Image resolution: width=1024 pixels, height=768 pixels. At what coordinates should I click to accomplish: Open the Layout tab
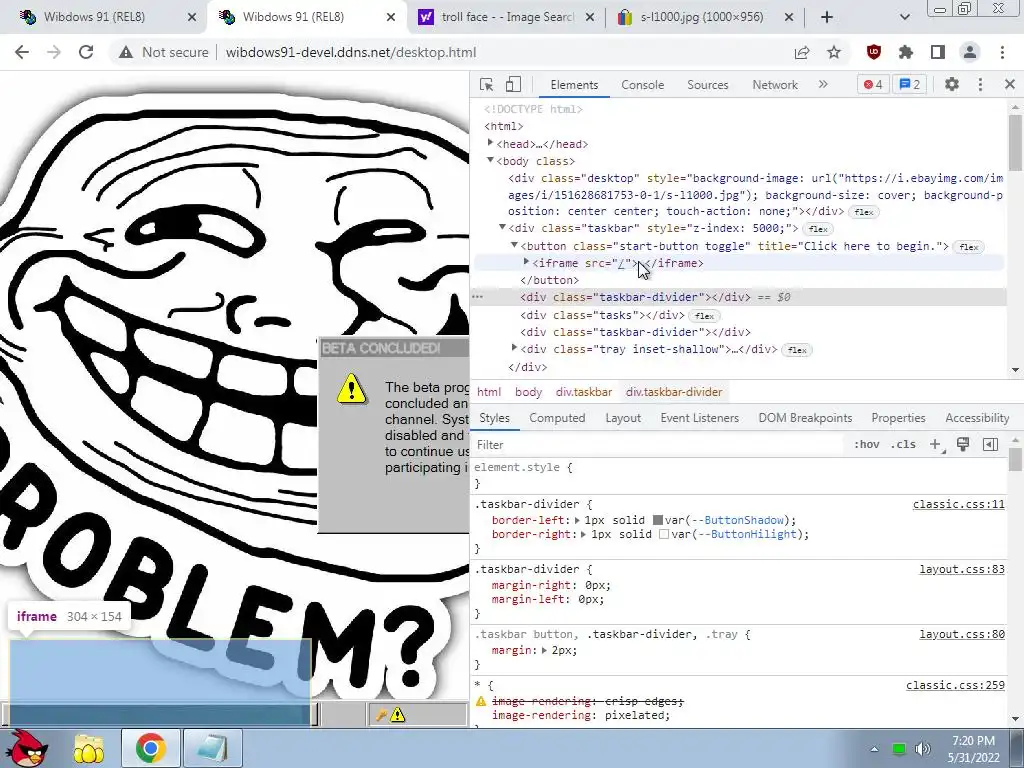tap(623, 418)
